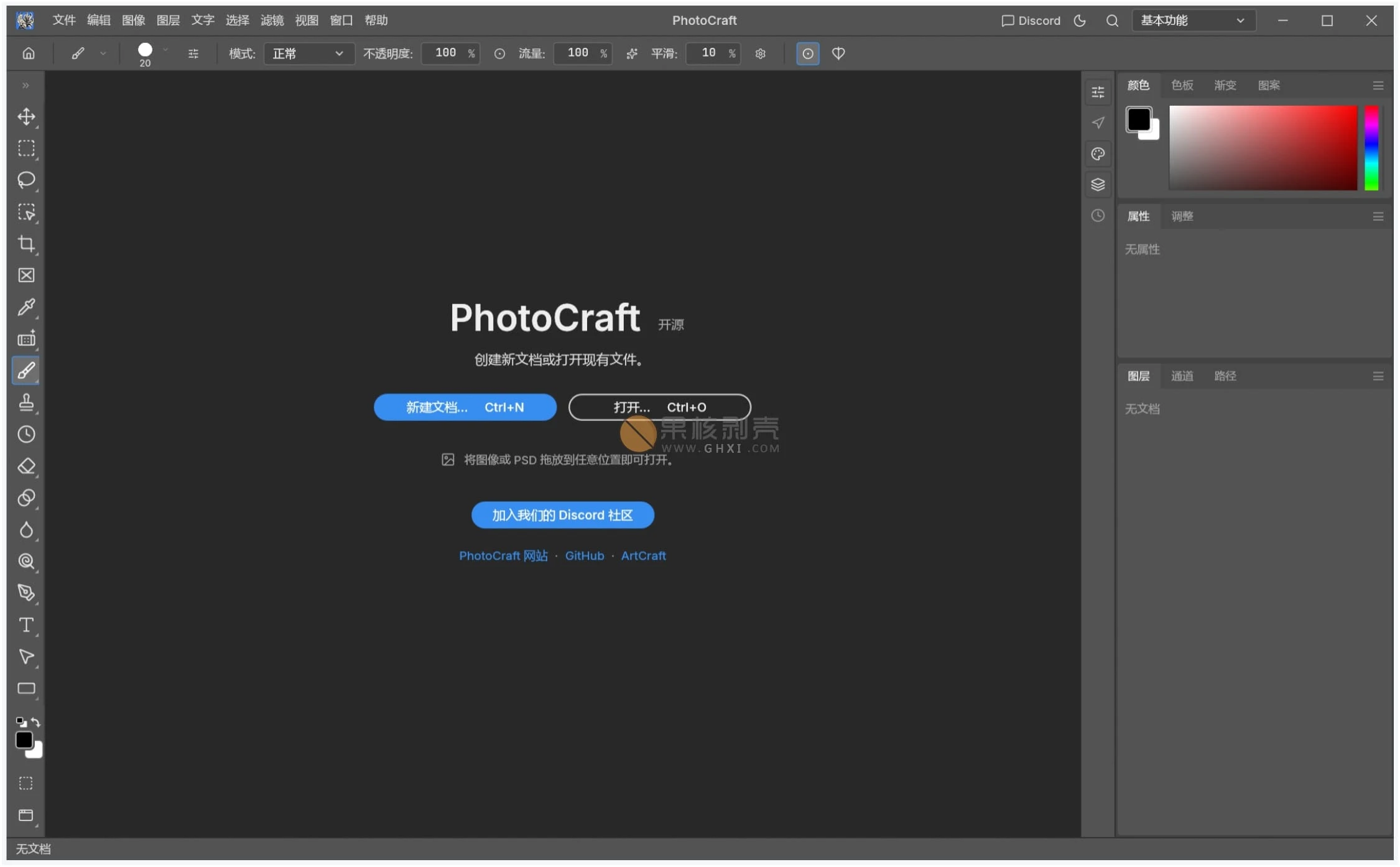Expand the toolbar double-chevron
Screen dimensions: 1400x867
25,85
